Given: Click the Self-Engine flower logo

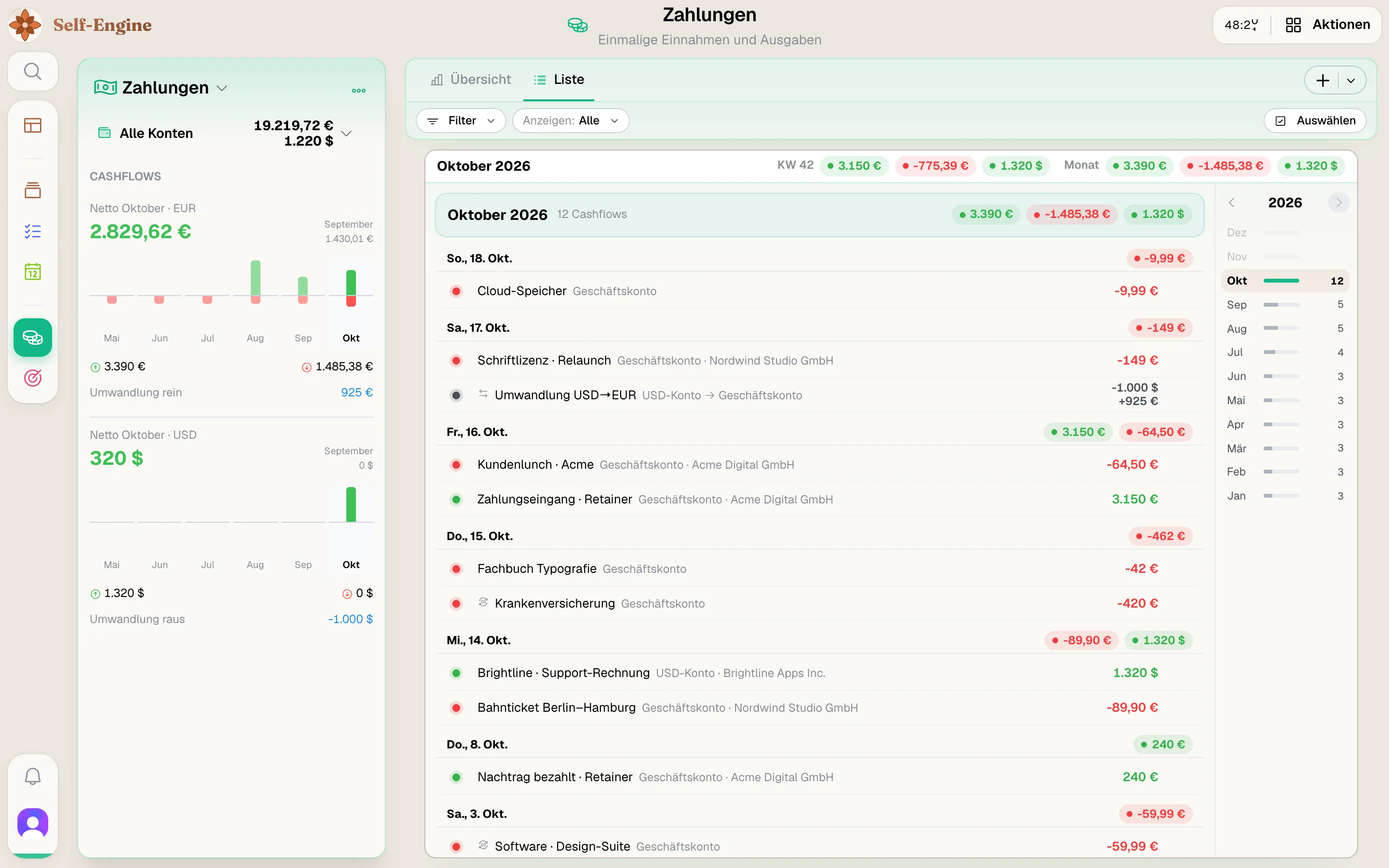Looking at the screenshot, I should point(25,25).
